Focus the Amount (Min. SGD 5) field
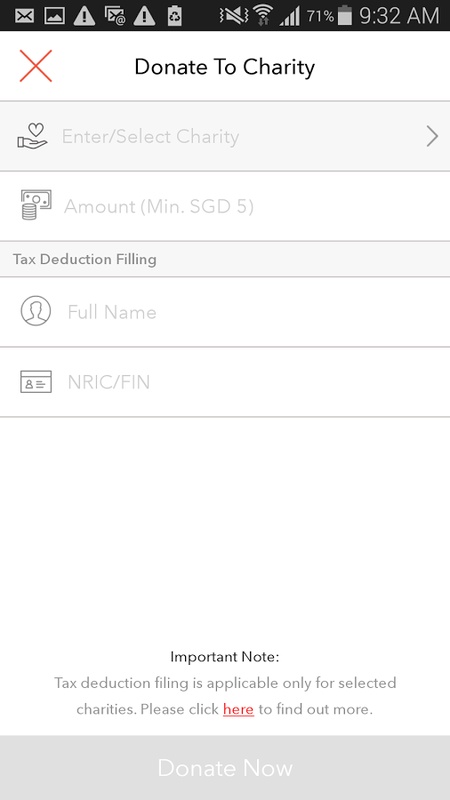 (x=225, y=206)
